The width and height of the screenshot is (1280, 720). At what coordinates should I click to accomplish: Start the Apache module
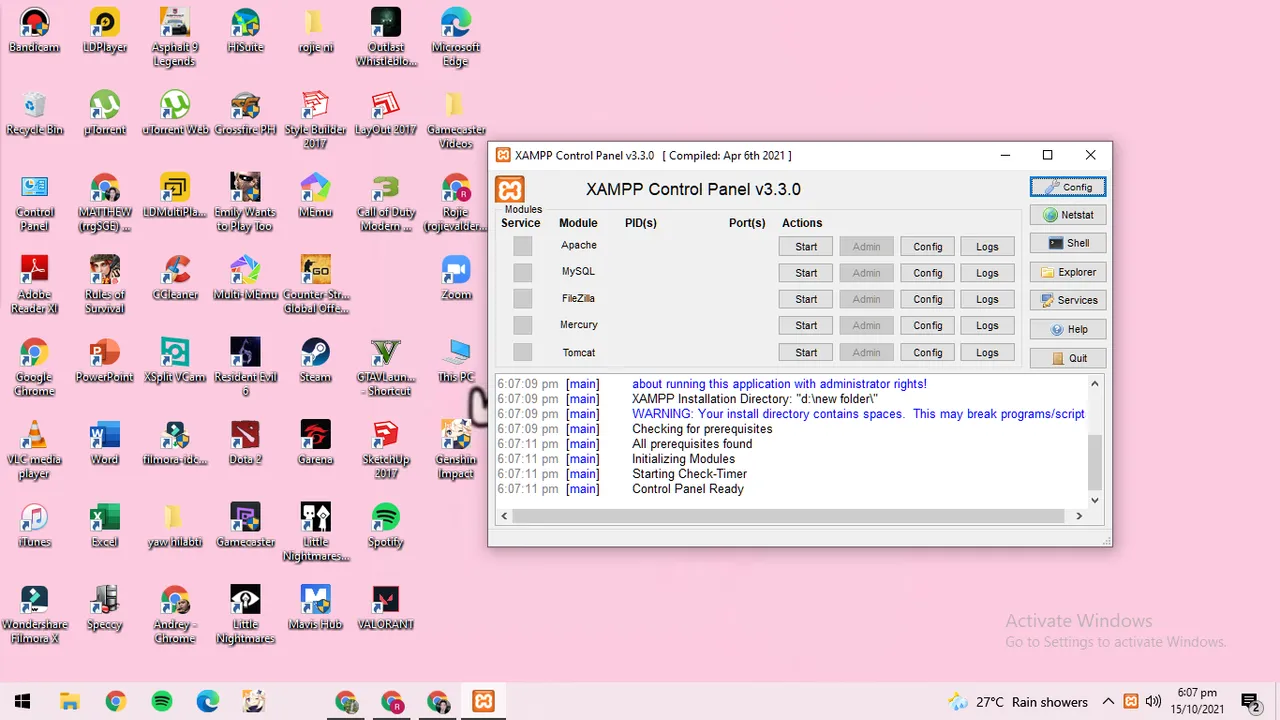click(x=806, y=246)
